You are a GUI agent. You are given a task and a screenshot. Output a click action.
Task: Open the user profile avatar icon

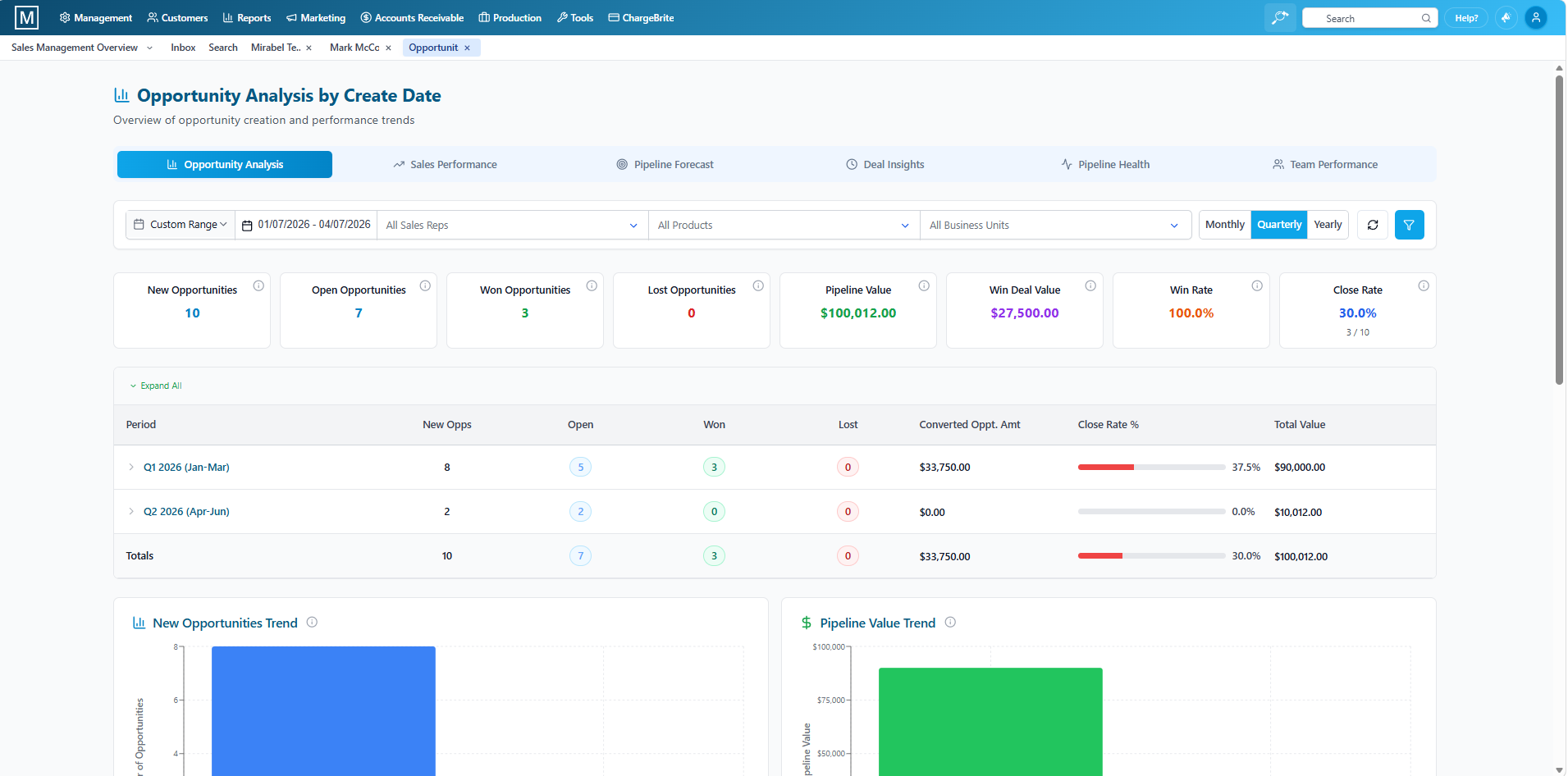tap(1536, 17)
